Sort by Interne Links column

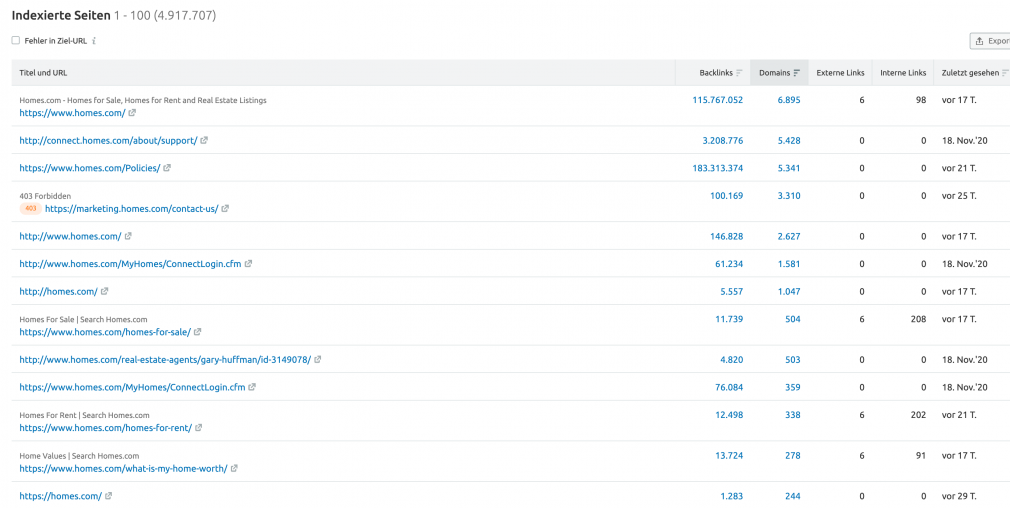(x=903, y=73)
